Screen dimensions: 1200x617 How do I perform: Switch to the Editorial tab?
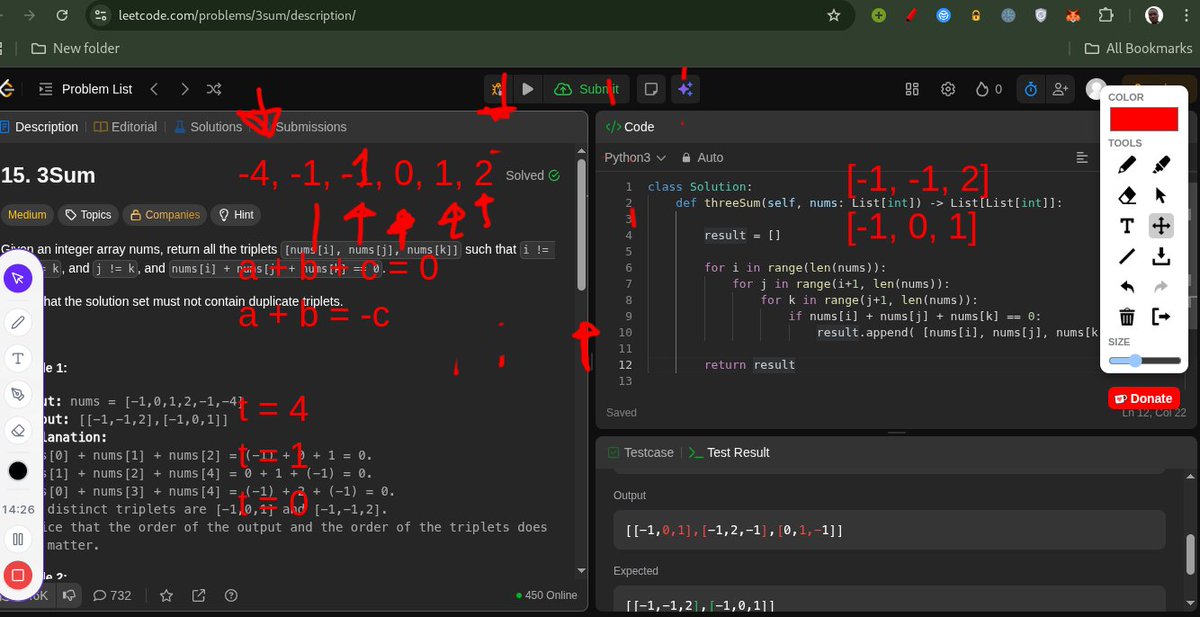(126, 127)
